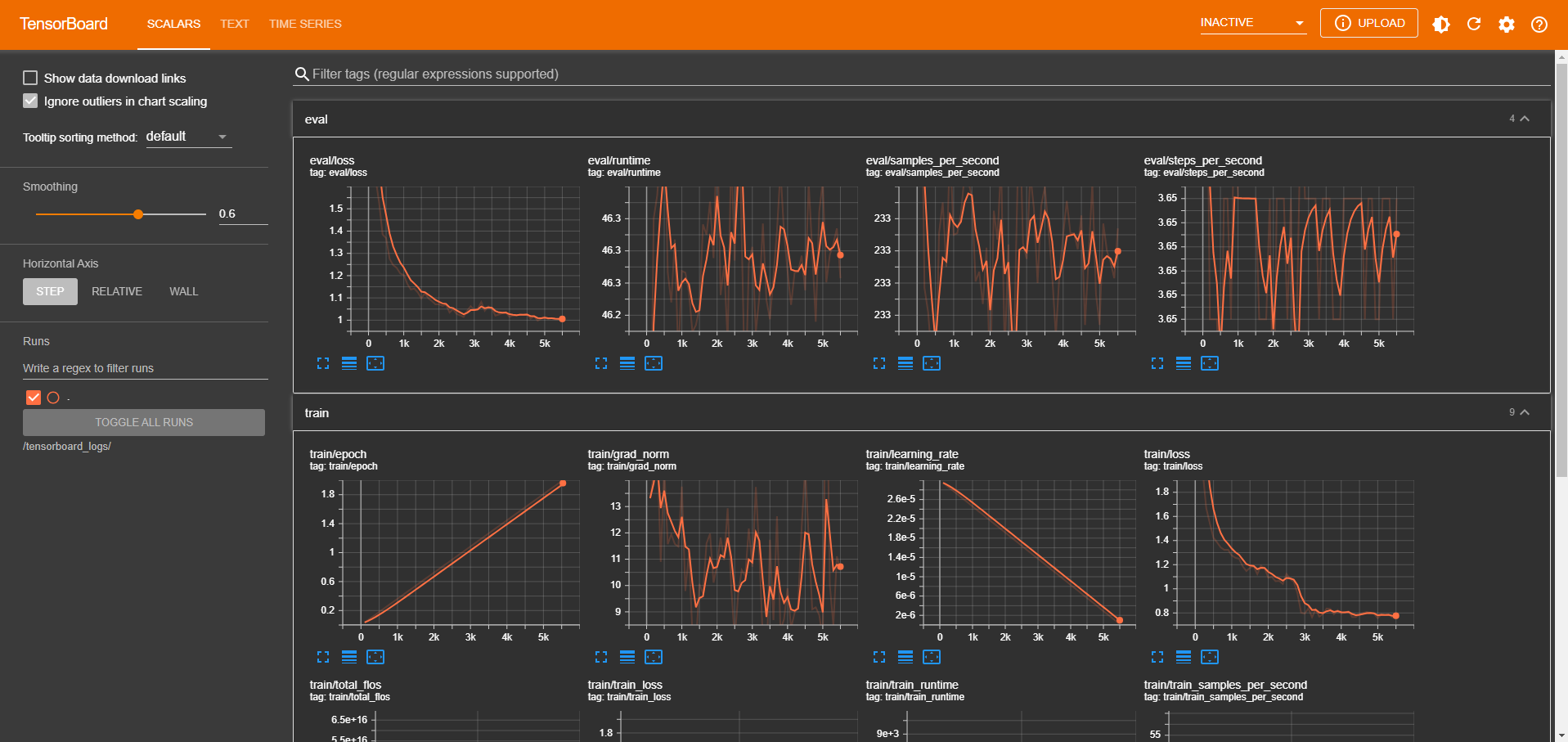Click the train/train_samples_per_second chart title
The image size is (1568, 742).
tap(1225, 685)
